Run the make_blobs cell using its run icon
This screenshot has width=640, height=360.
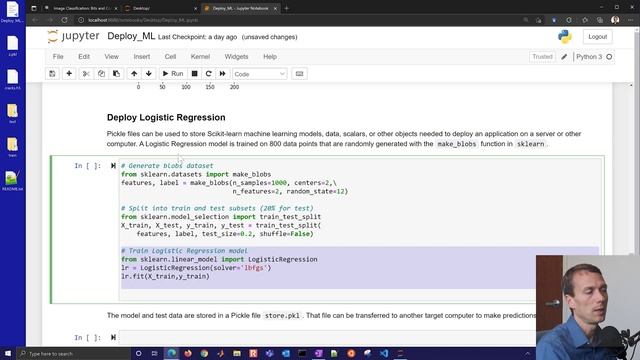(x=113, y=166)
